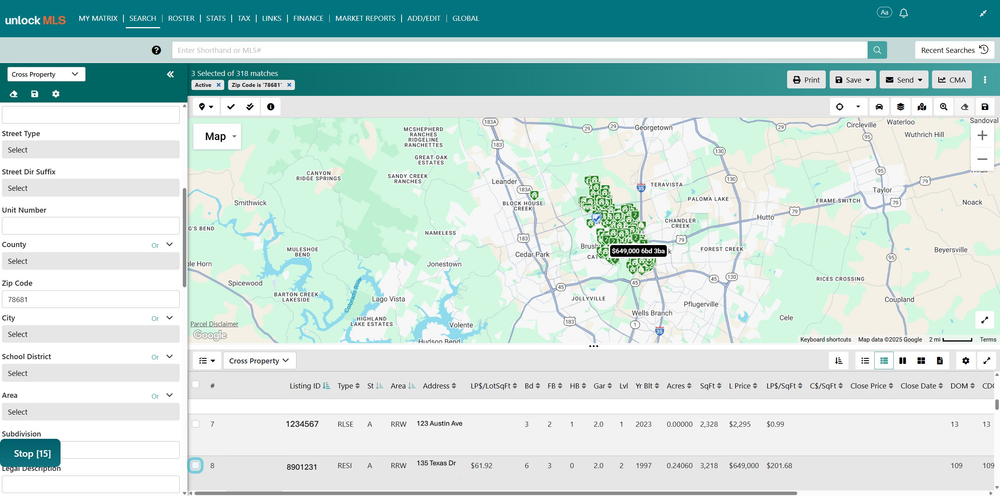Open the ADD/EDIT menu
This screenshot has height=496, width=1000.
(424, 18)
